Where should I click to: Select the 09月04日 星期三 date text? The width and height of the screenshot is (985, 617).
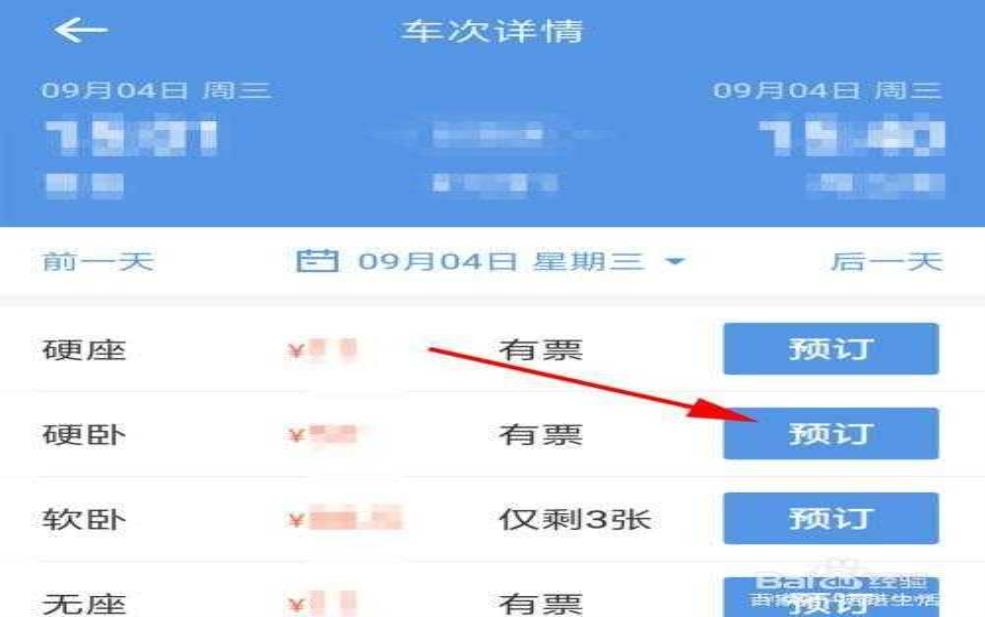click(x=501, y=261)
